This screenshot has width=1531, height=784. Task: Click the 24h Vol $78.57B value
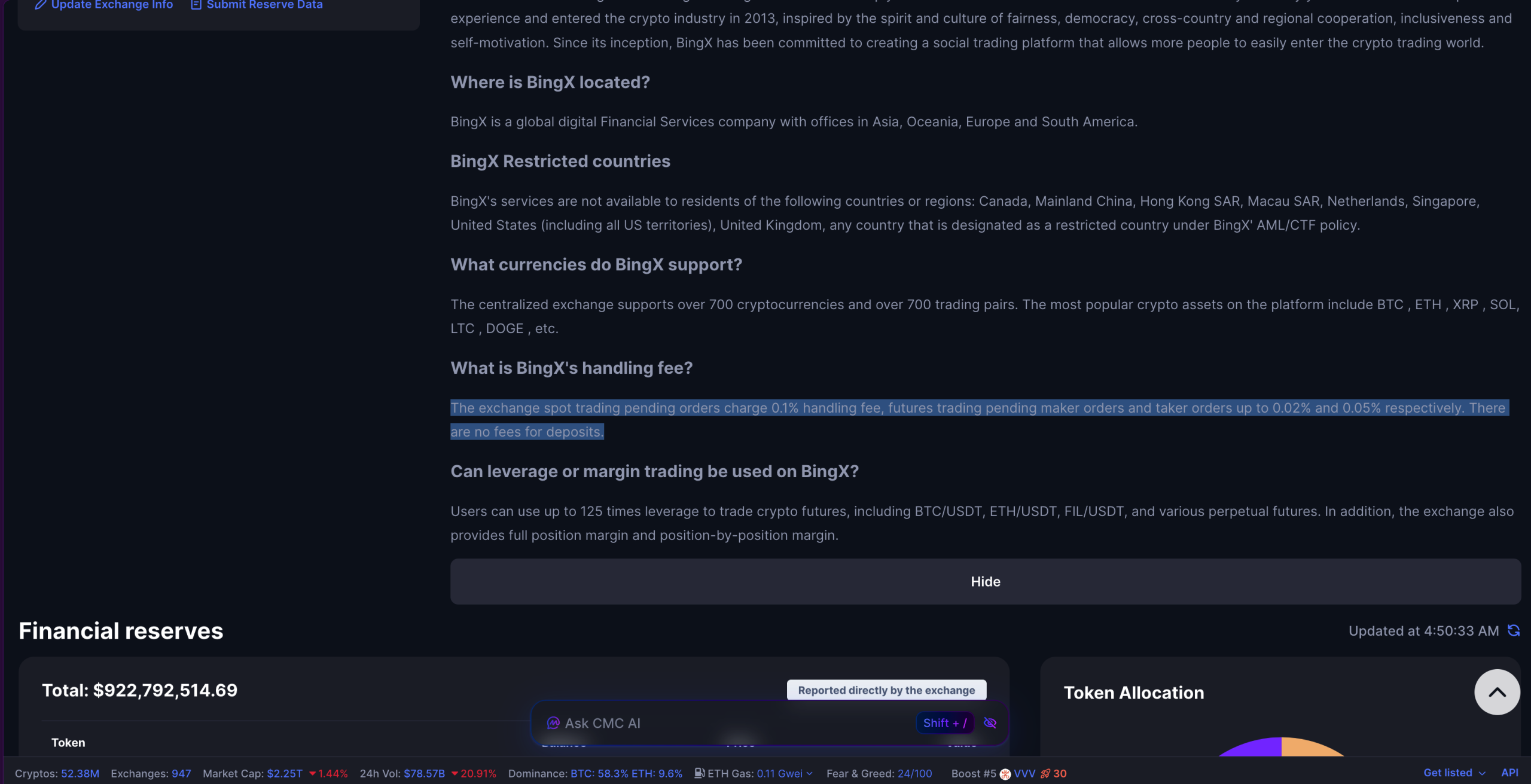(424, 773)
